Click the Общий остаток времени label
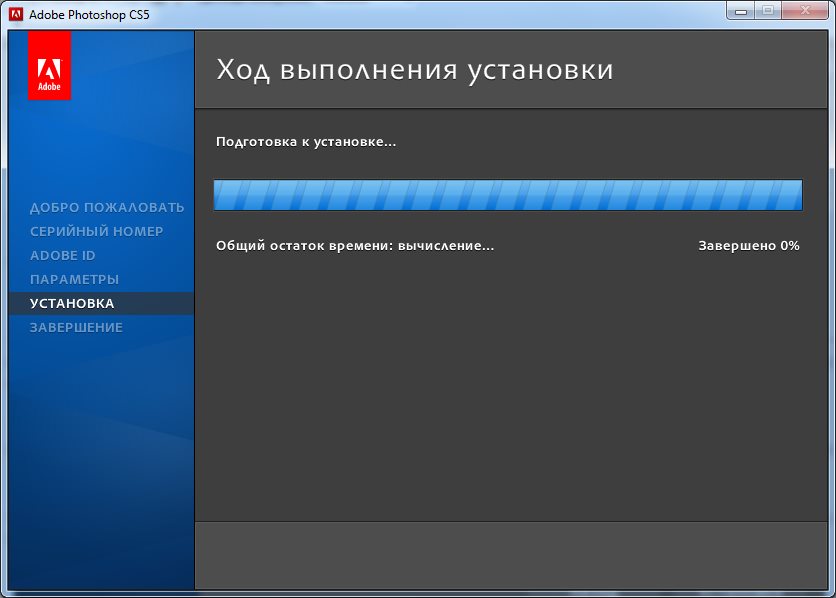 coord(355,246)
